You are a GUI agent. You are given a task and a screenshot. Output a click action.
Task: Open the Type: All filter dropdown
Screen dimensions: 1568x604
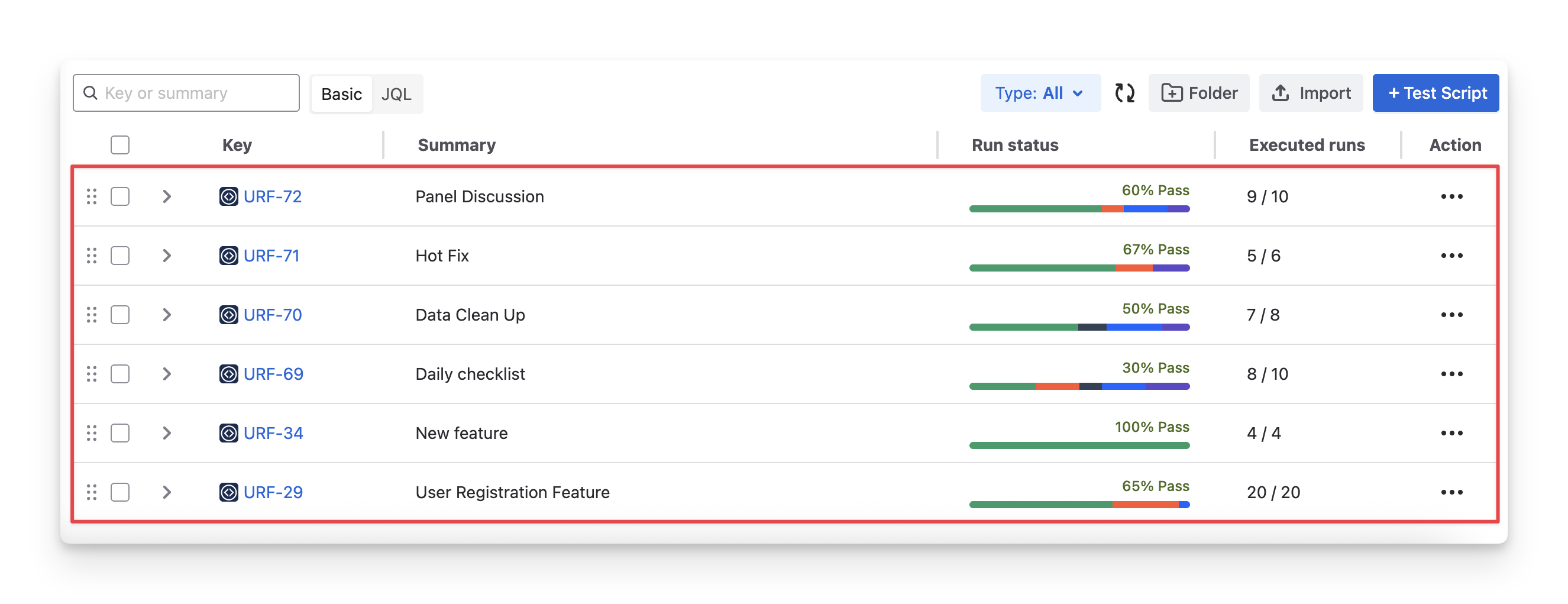1040,93
